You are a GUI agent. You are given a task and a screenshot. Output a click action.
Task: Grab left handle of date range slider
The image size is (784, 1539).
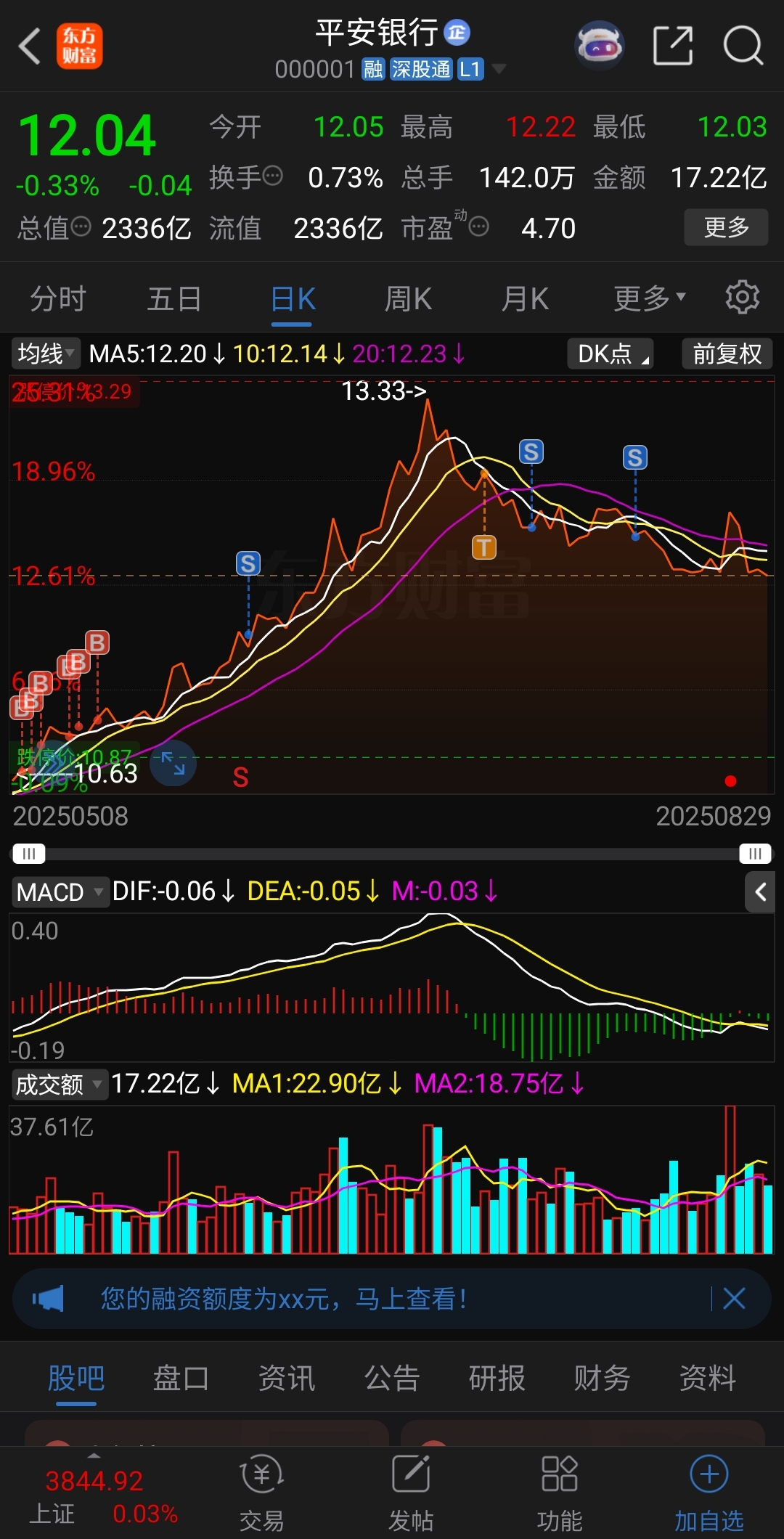point(28,853)
